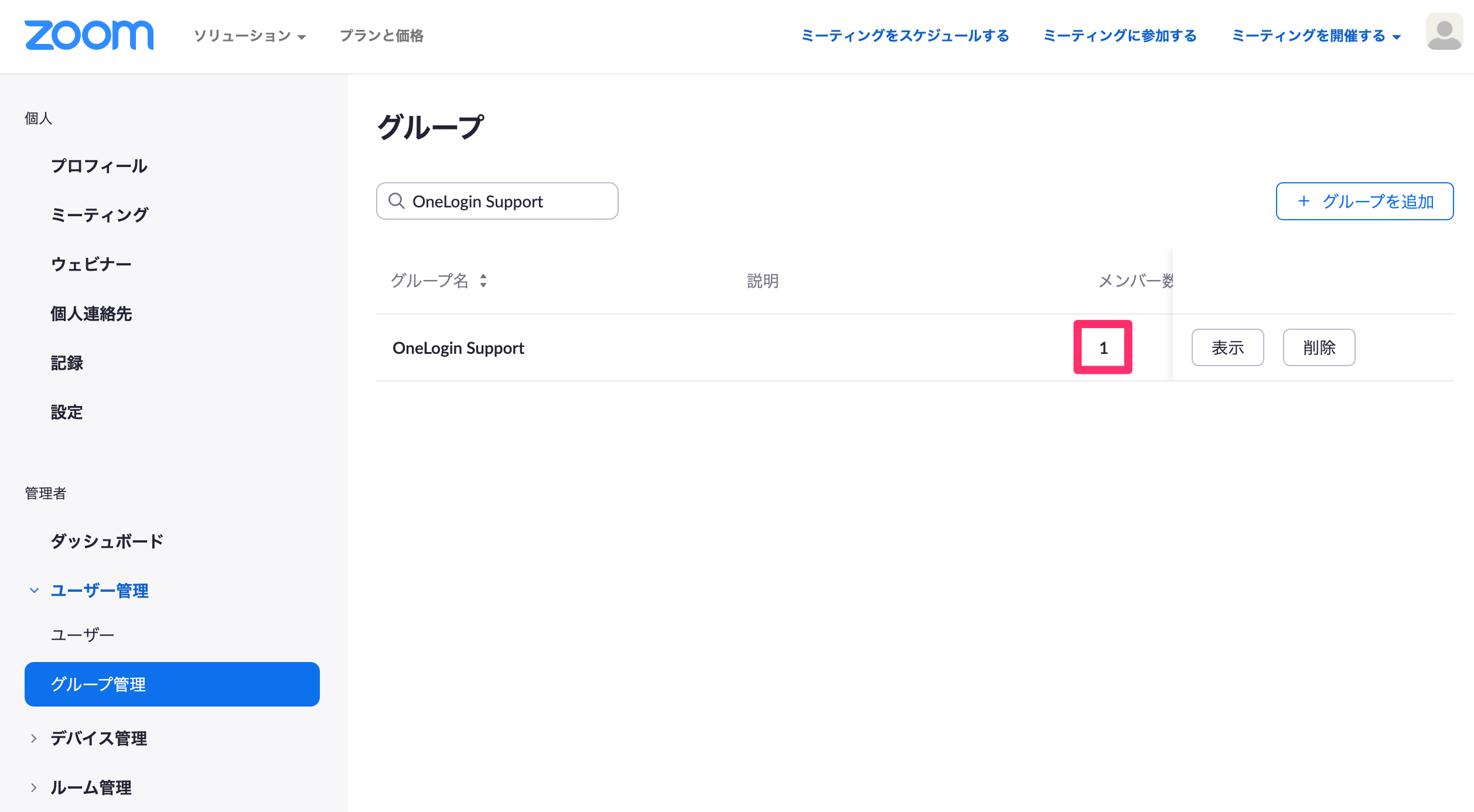
Task: Click 削除 button for OneLogin Support
Action: [x=1319, y=347]
